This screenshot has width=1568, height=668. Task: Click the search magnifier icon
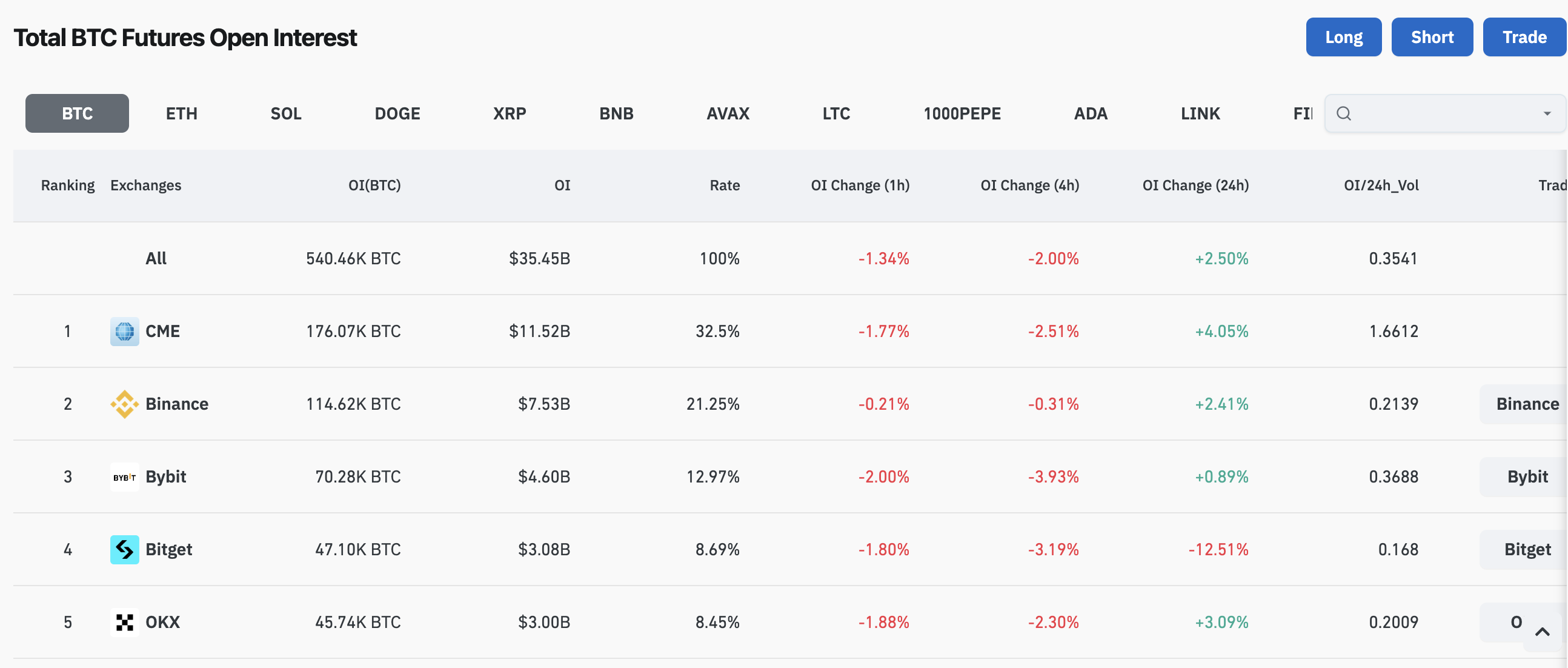(x=1343, y=113)
